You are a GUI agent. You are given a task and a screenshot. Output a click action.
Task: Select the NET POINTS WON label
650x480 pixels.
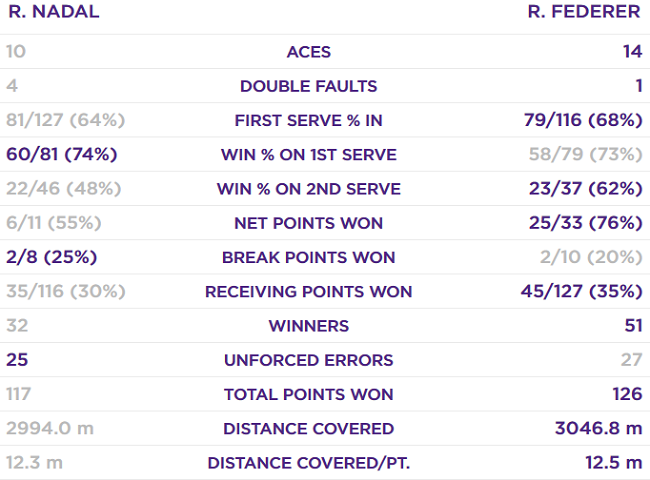(x=308, y=223)
